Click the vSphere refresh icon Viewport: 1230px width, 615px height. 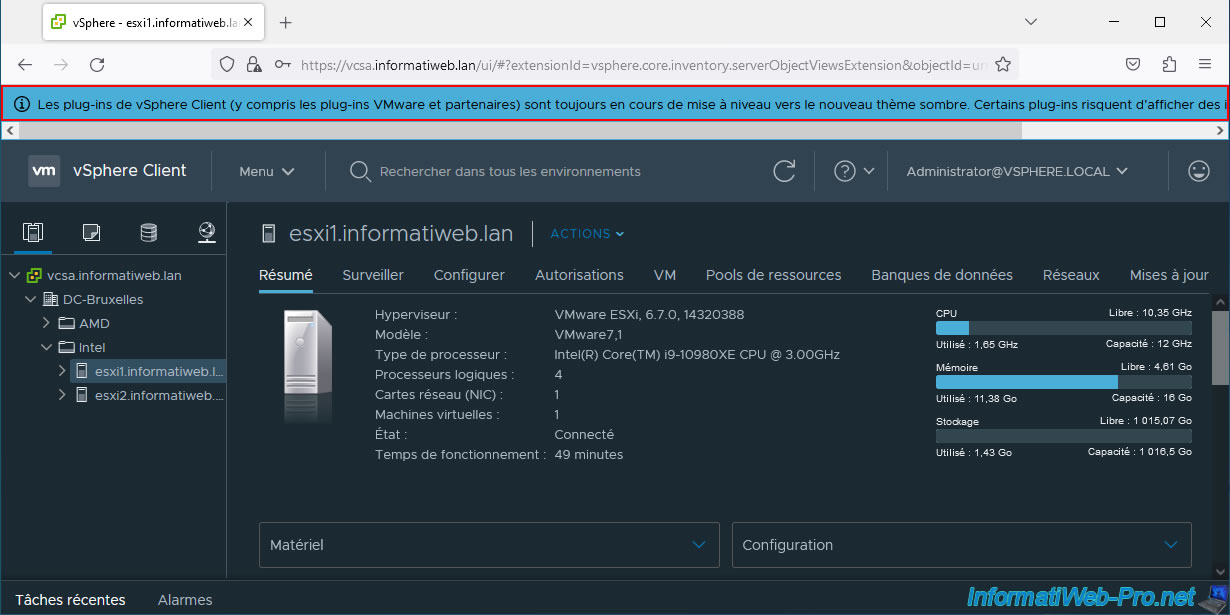pyautogui.click(x=785, y=171)
